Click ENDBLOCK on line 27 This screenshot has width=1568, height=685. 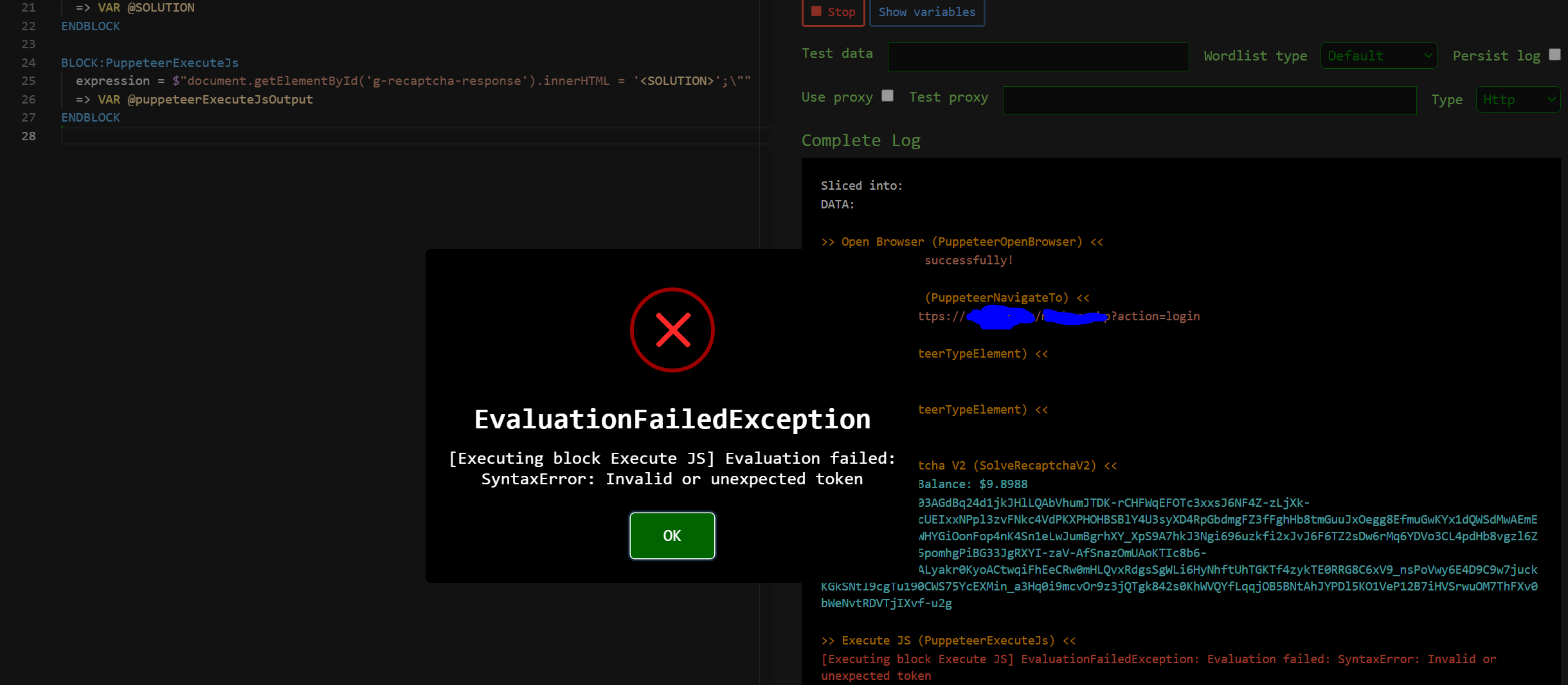(91, 117)
